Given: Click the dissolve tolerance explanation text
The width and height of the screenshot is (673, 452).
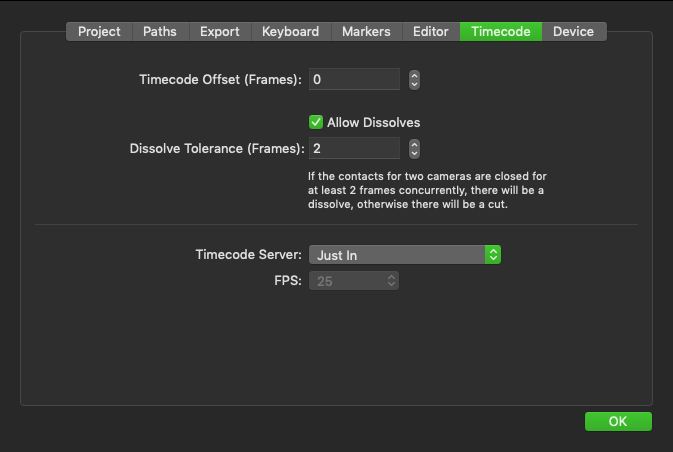Looking at the screenshot, I should point(427,190).
